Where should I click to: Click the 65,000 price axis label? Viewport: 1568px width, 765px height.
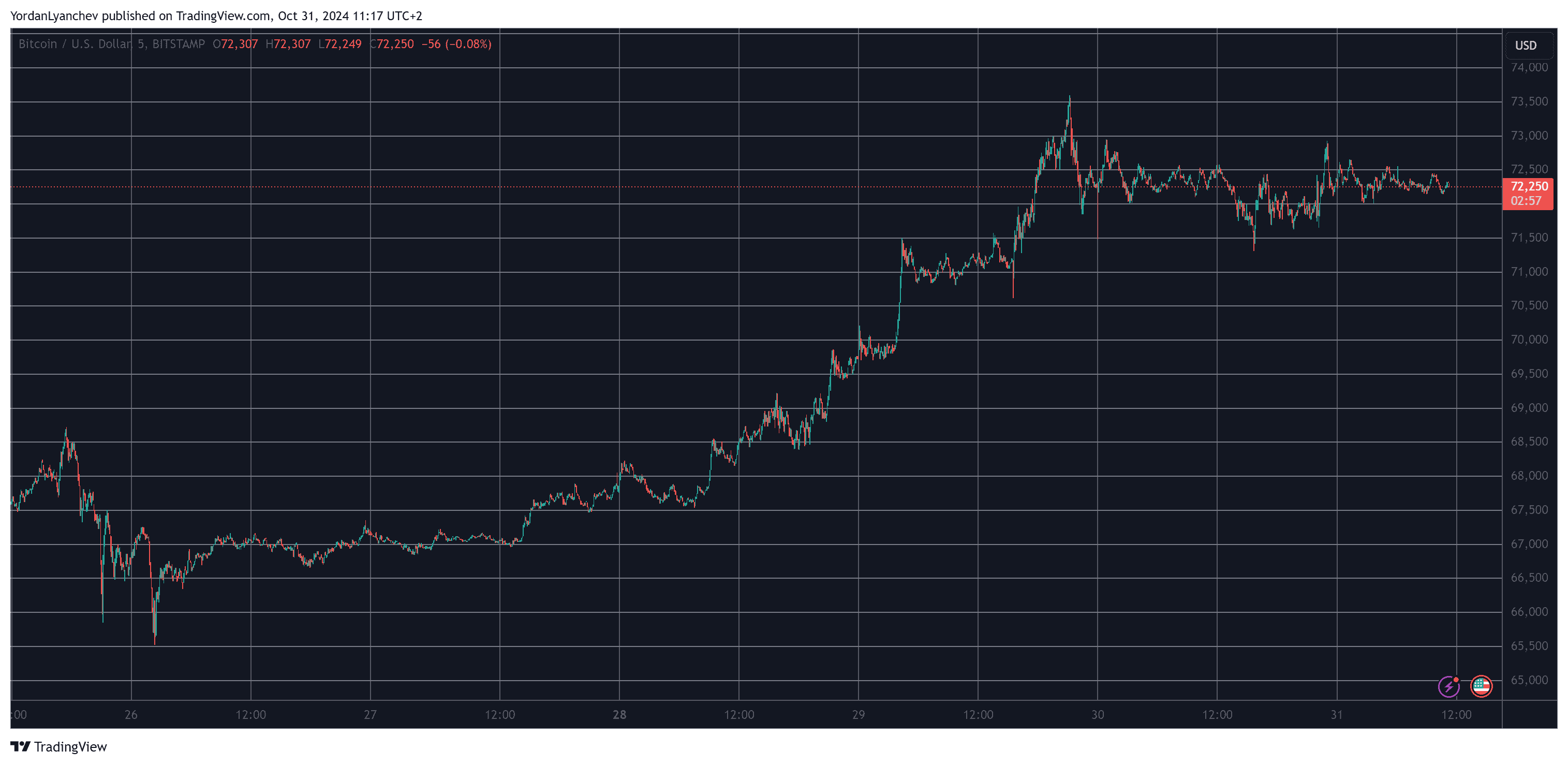click(x=1529, y=680)
